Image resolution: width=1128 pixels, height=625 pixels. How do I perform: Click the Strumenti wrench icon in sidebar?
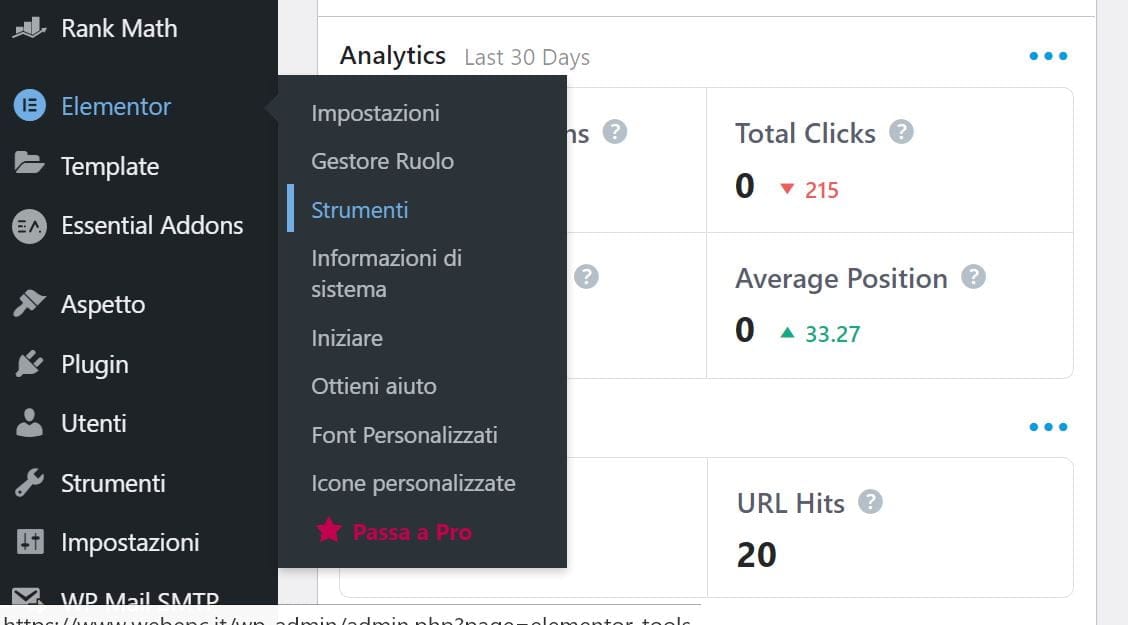pyautogui.click(x=29, y=483)
